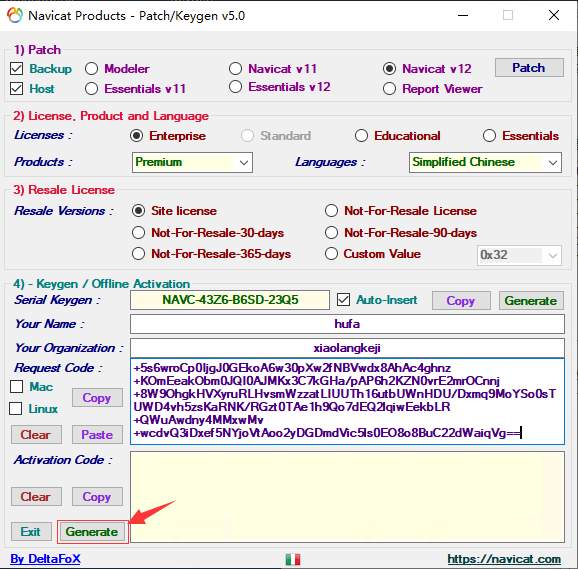Click the Exit button
Image resolution: width=578 pixels, height=569 pixels.
click(31, 531)
